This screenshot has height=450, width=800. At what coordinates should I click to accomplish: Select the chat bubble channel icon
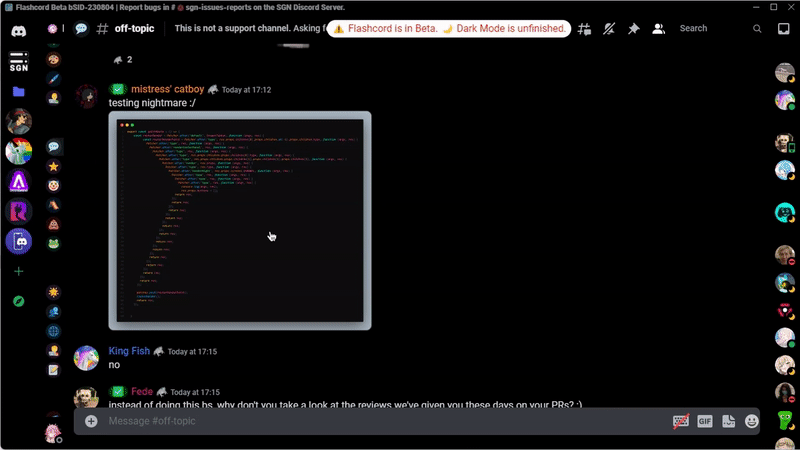[54, 147]
